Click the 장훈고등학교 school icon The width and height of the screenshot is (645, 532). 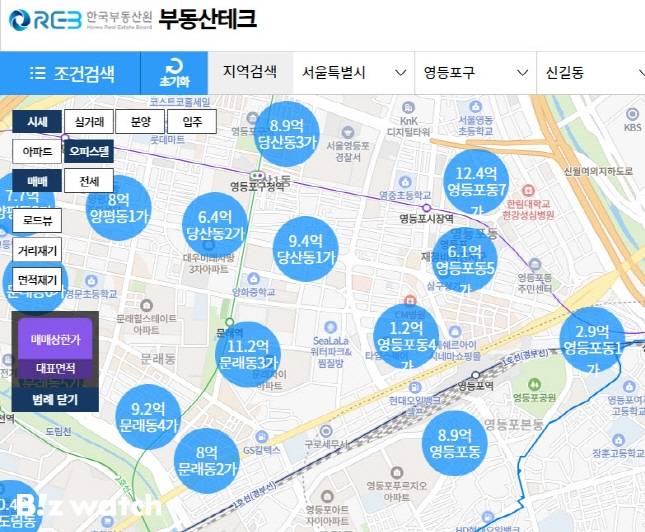click(618, 440)
